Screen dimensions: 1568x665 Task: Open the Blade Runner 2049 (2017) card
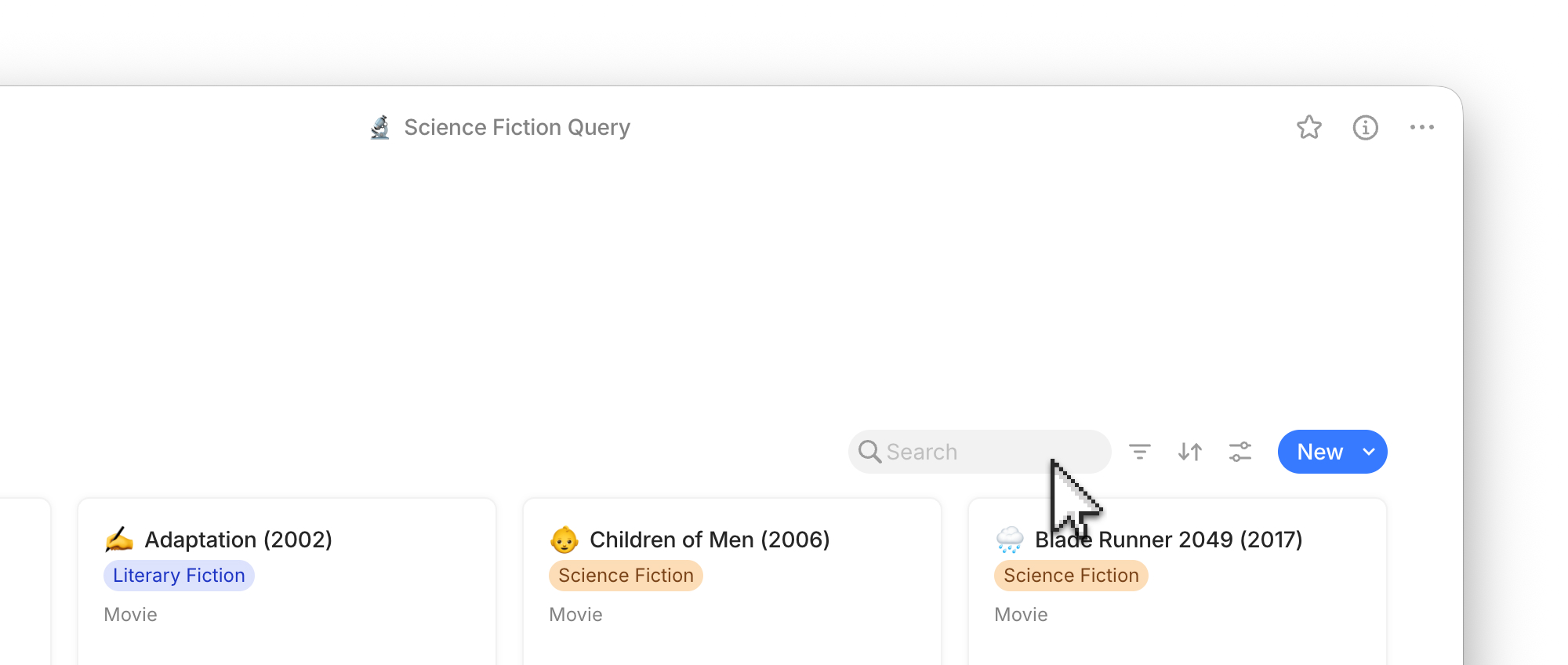pos(1178,581)
